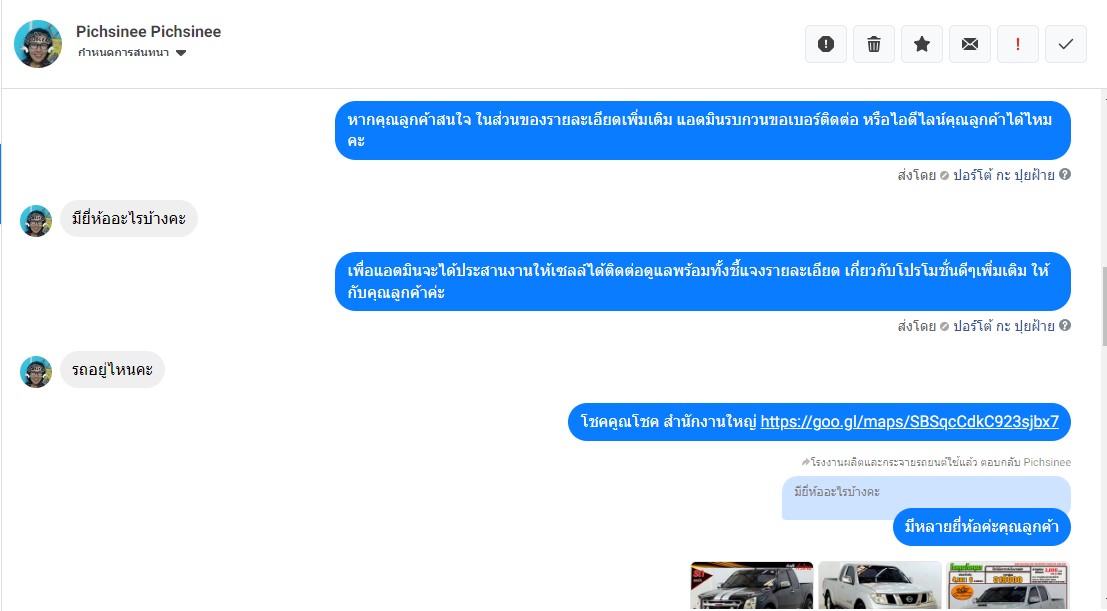Open help icon beside second sender label
The width and height of the screenshot is (1107, 611).
(x=1065, y=326)
